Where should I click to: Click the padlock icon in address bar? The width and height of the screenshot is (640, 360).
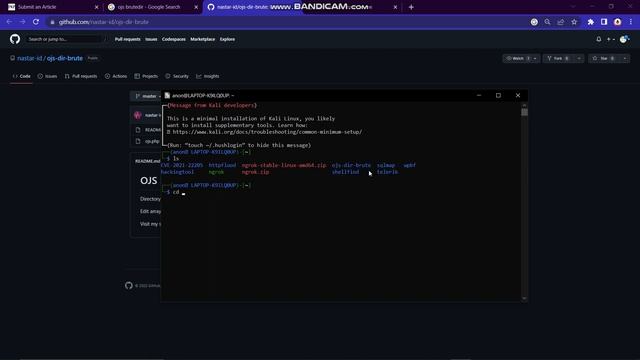[x=52, y=22]
